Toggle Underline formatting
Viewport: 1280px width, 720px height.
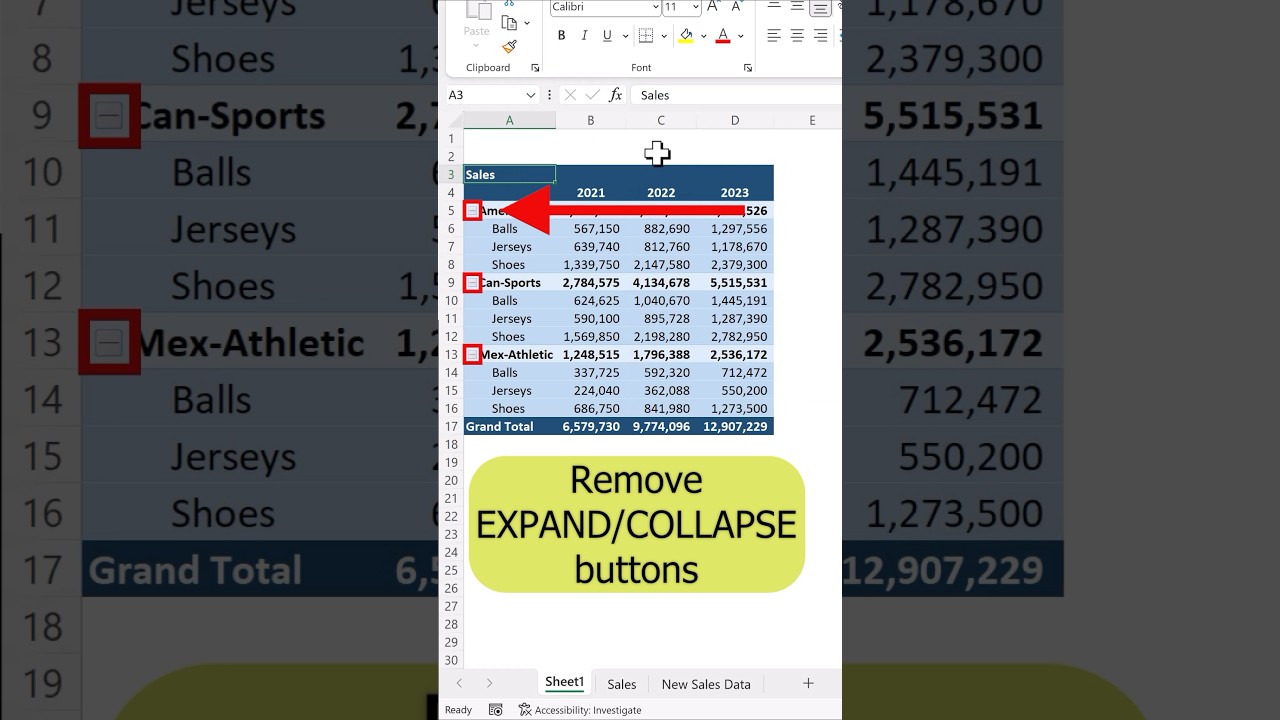coord(606,36)
